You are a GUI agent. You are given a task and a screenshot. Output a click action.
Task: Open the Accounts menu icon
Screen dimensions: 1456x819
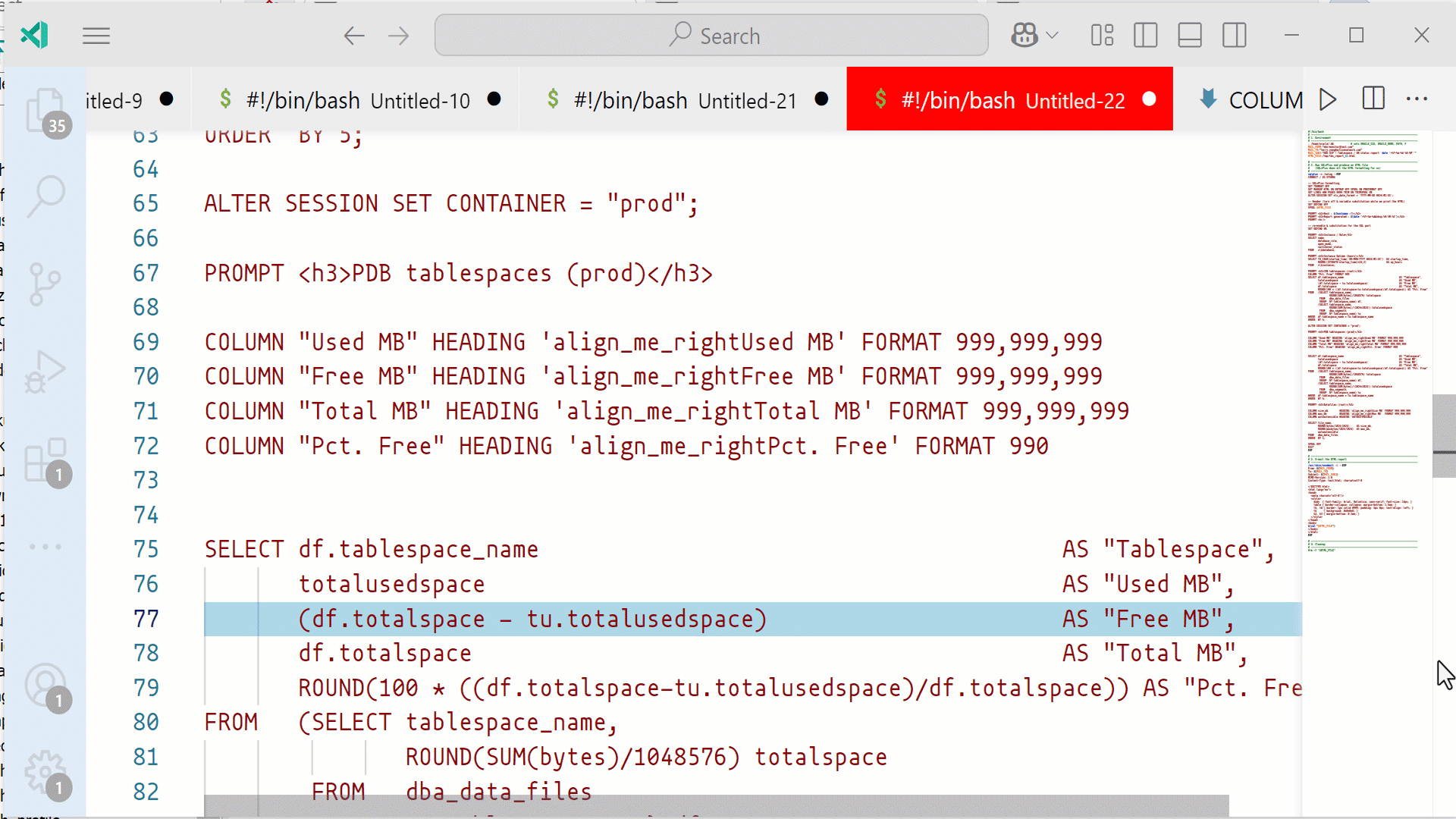click(x=45, y=686)
